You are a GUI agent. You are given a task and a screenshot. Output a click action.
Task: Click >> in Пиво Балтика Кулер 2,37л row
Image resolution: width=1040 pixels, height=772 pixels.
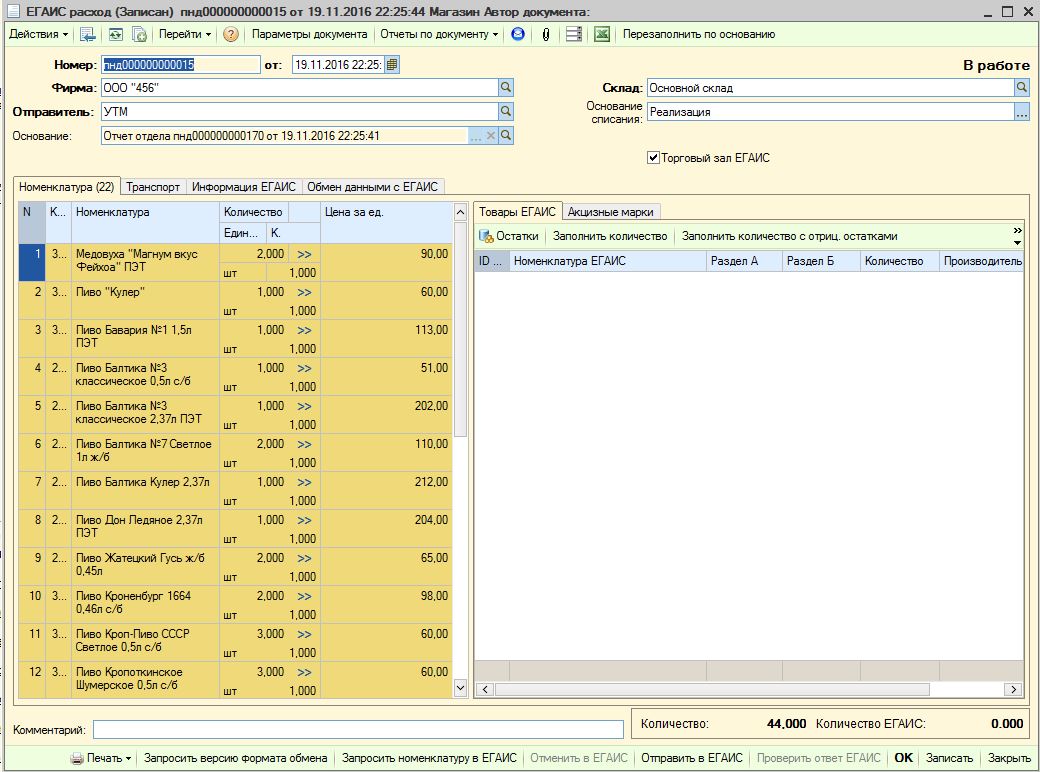tap(304, 482)
